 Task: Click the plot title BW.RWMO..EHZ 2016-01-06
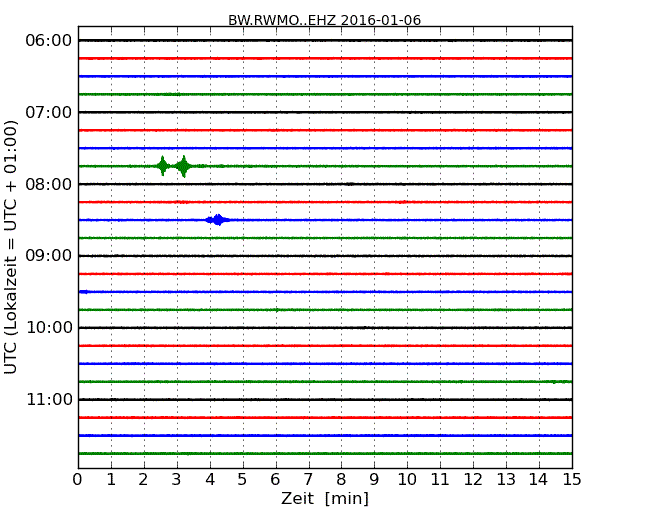[325, 20]
